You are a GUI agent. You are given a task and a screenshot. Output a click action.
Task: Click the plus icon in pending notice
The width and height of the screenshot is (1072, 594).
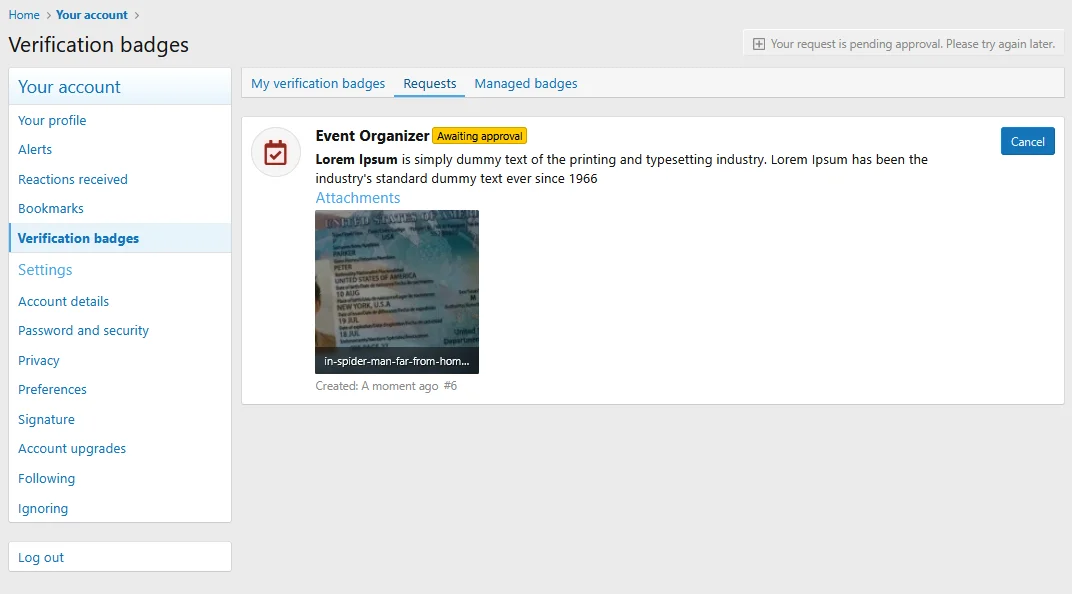[x=758, y=44]
